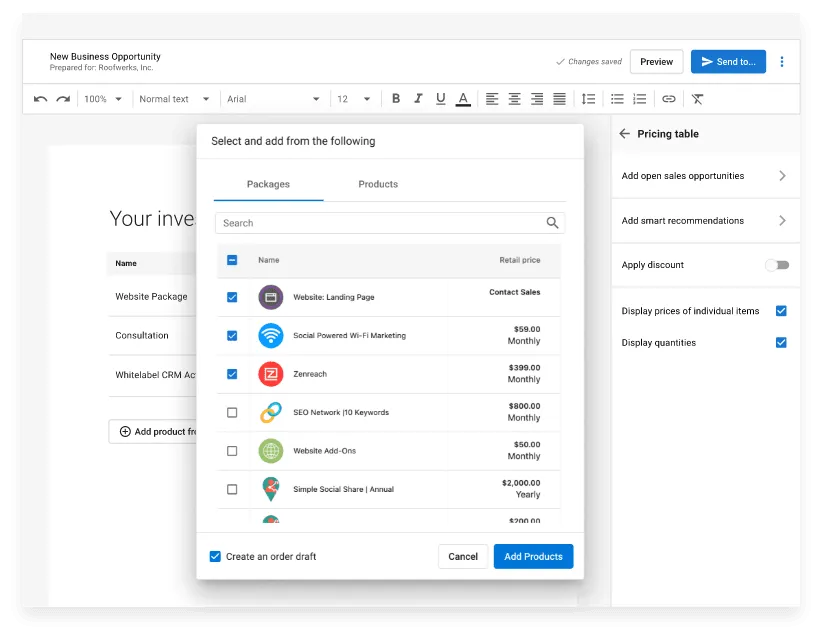Click the redo arrow icon

click(x=63, y=99)
